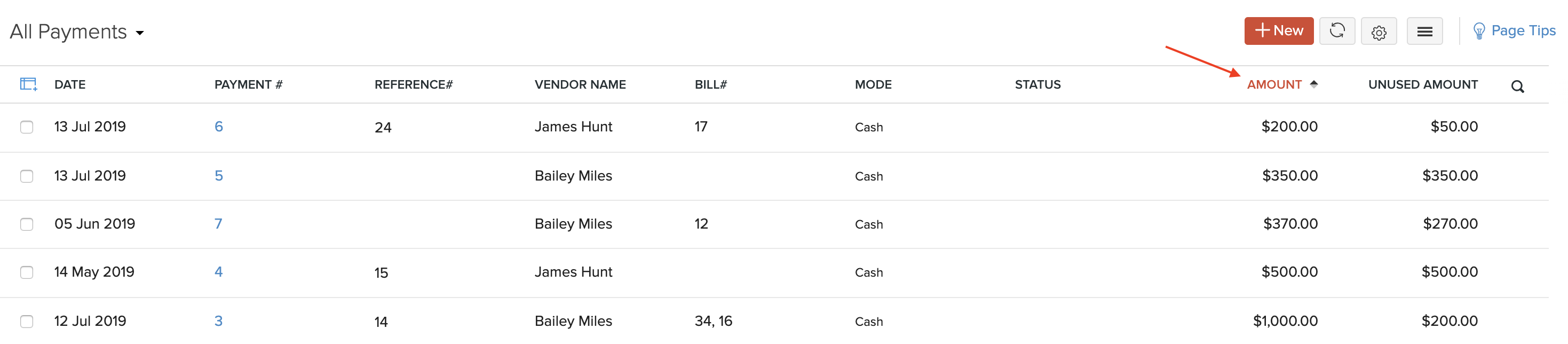The width and height of the screenshot is (1568, 344).
Task: Click the plus icon inside the New button
Action: tap(1262, 30)
